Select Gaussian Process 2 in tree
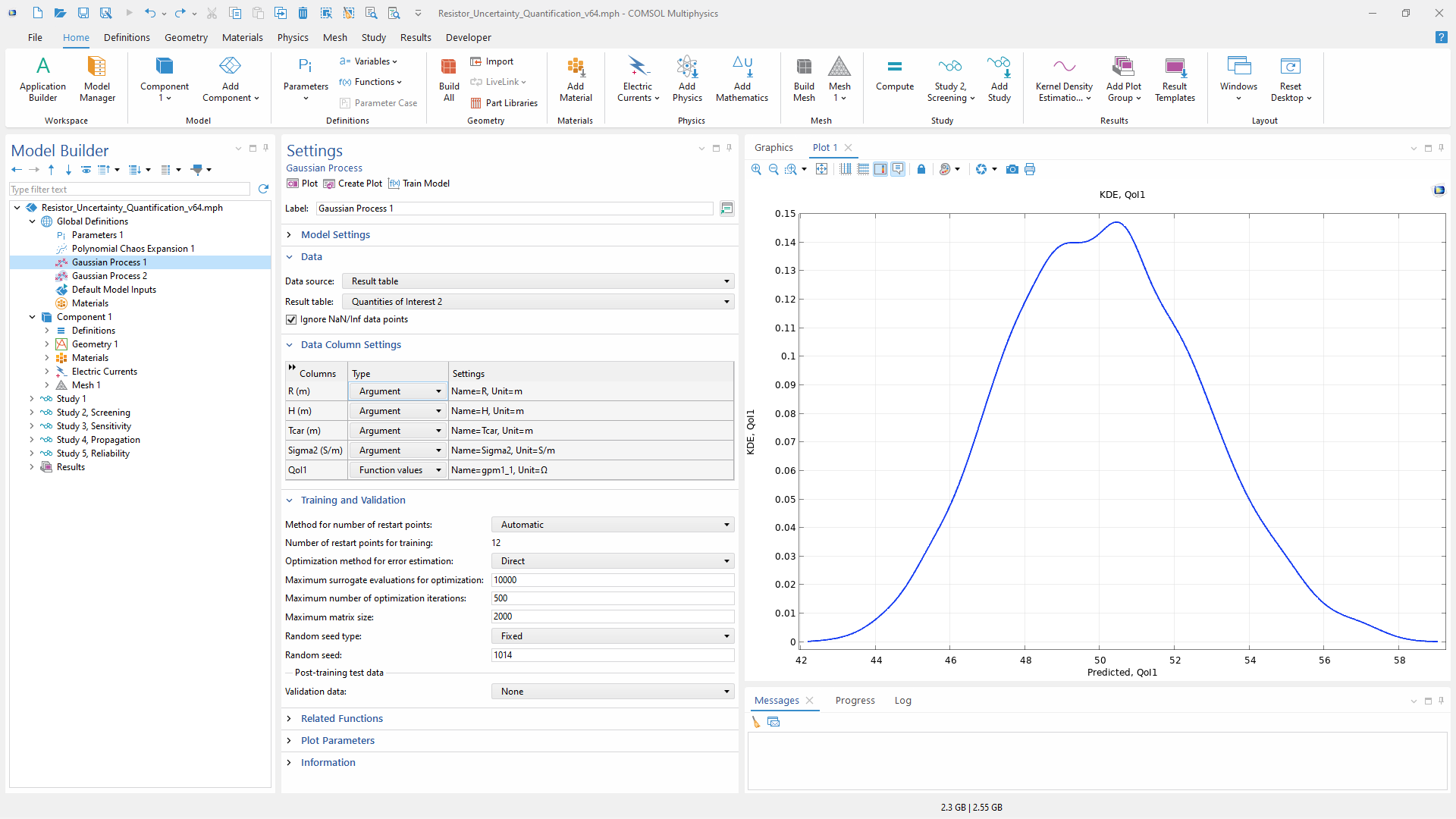The height and width of the screenshot is (819, 1456). (109, 276)
